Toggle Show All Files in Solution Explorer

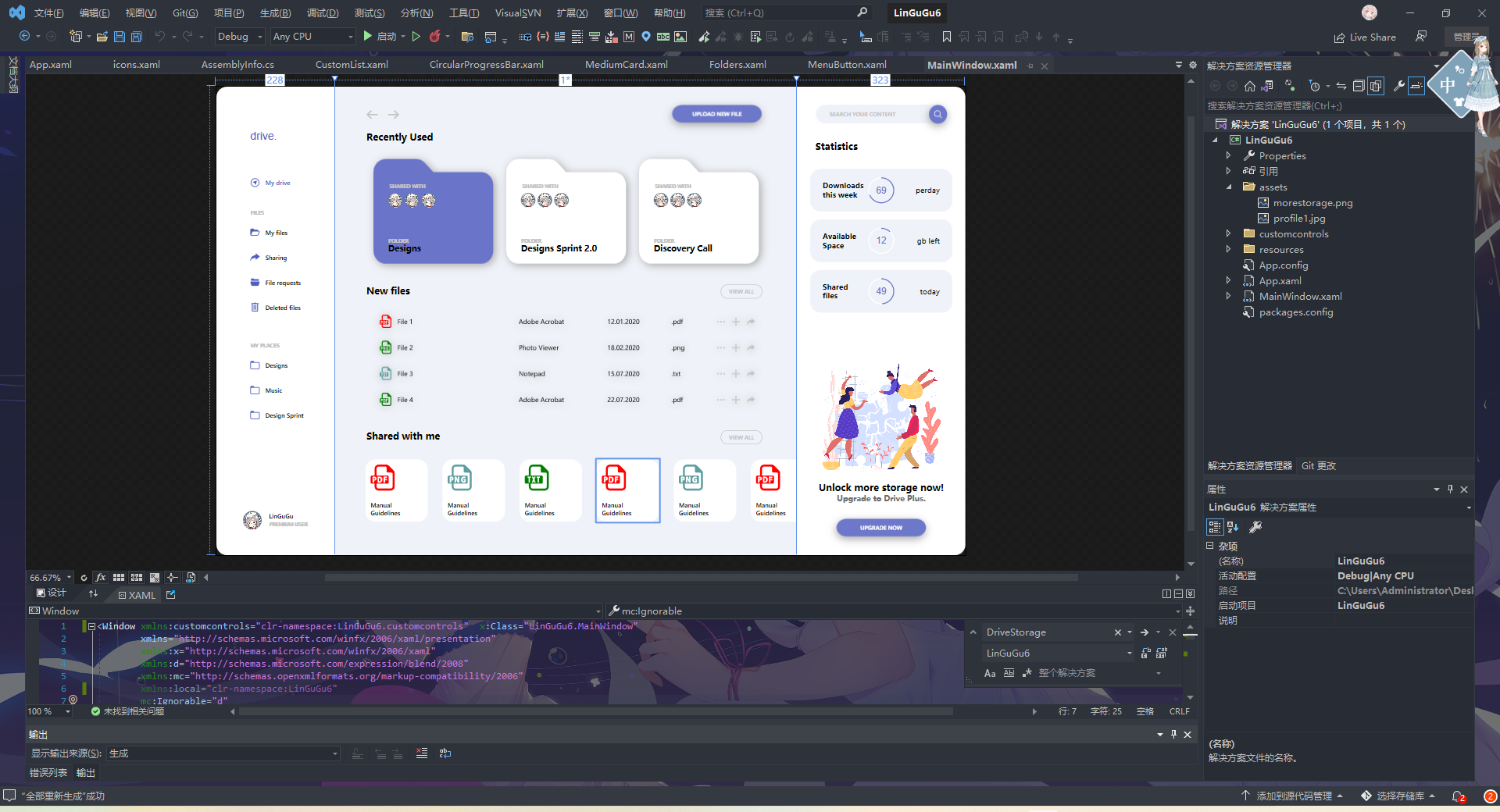click(x=1376, y=86)
